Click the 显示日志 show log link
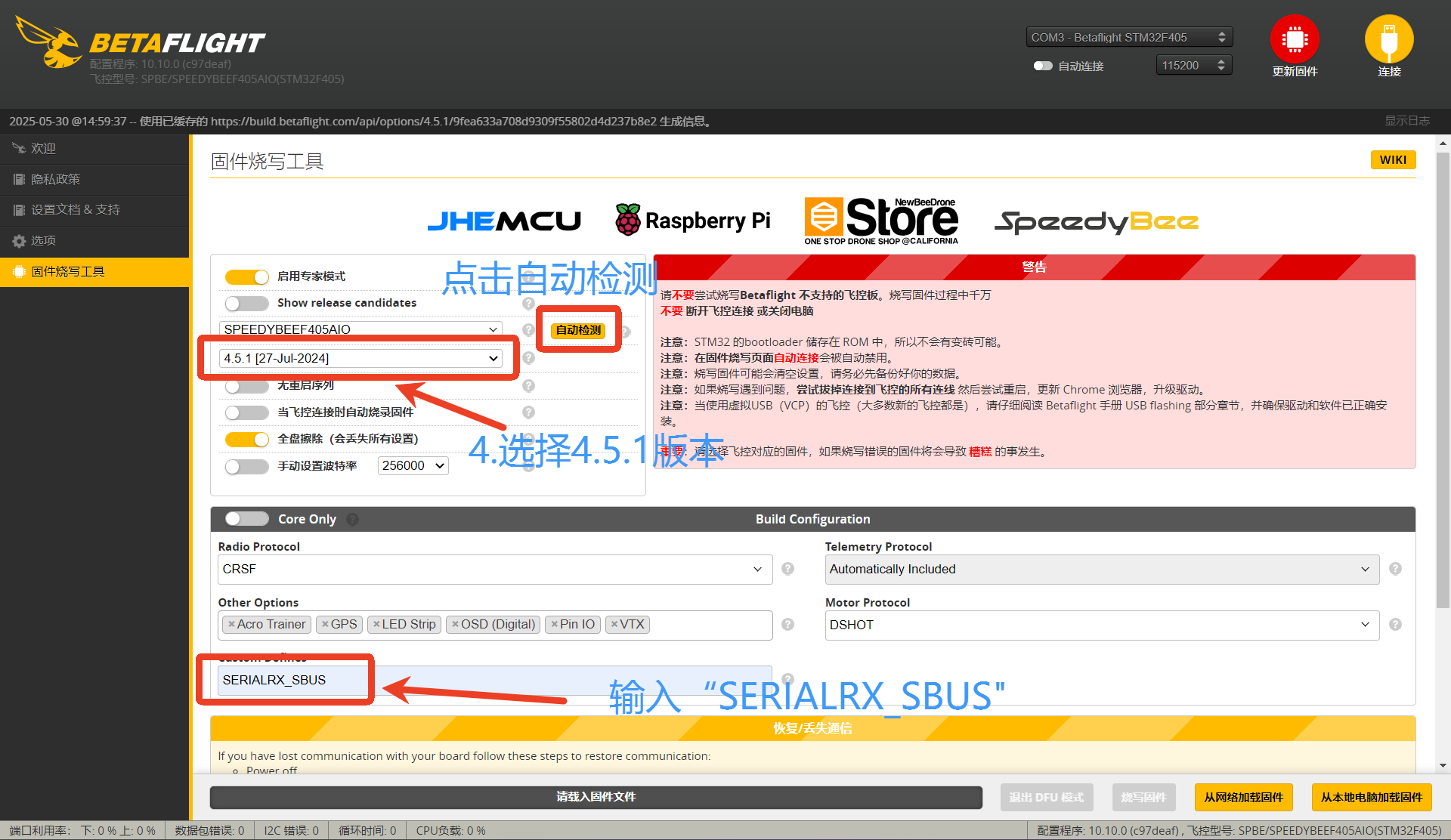 click(1406, 121)
